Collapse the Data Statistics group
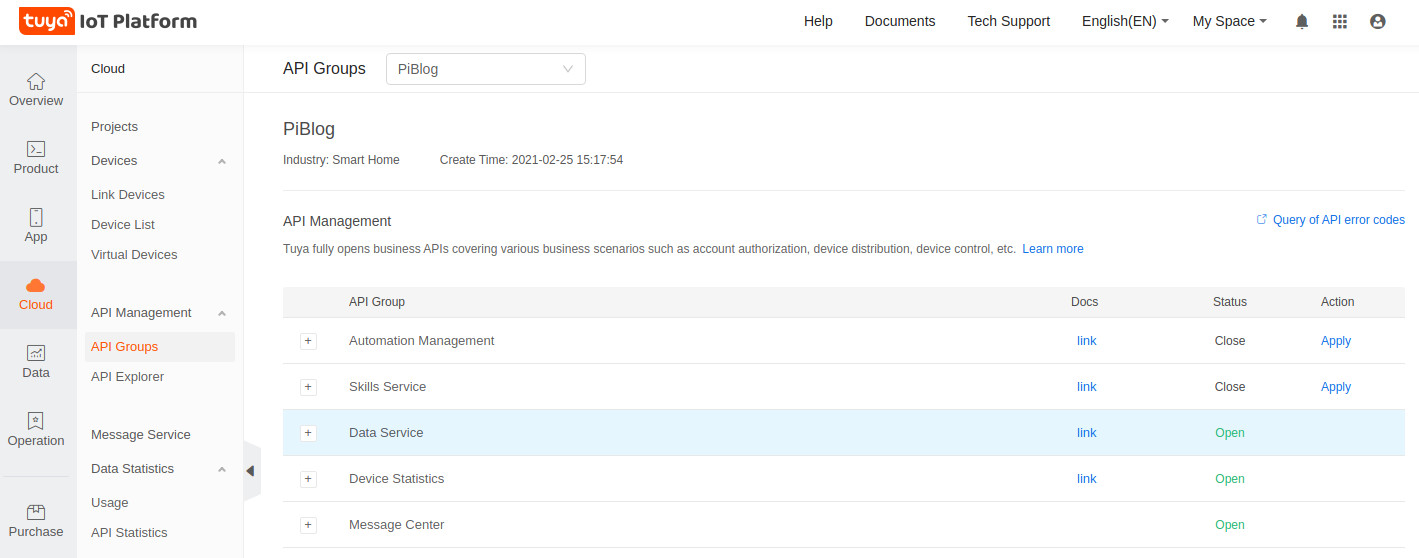1419x558 pixels. coord(222,469)
